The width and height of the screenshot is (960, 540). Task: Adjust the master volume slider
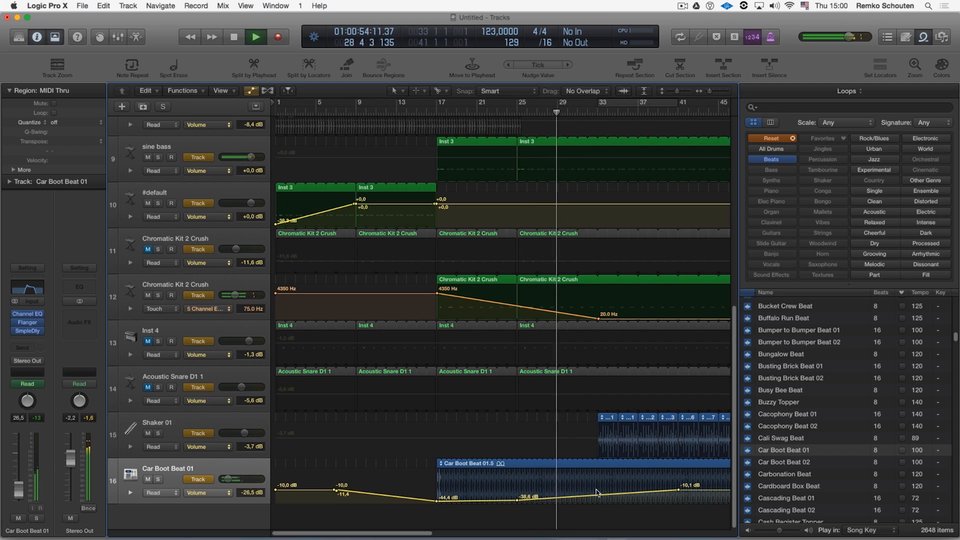coord(835,37)
